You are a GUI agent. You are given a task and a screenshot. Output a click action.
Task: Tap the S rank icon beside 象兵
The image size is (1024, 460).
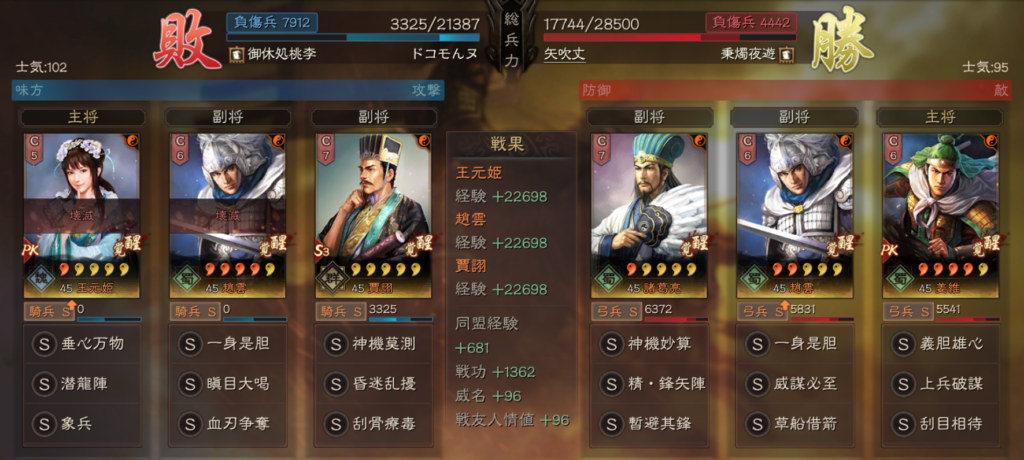(x=44, y=424)
